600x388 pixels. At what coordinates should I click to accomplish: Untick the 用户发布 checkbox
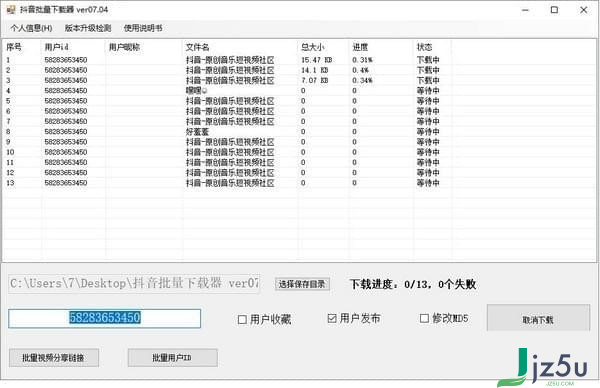[332, 318]
